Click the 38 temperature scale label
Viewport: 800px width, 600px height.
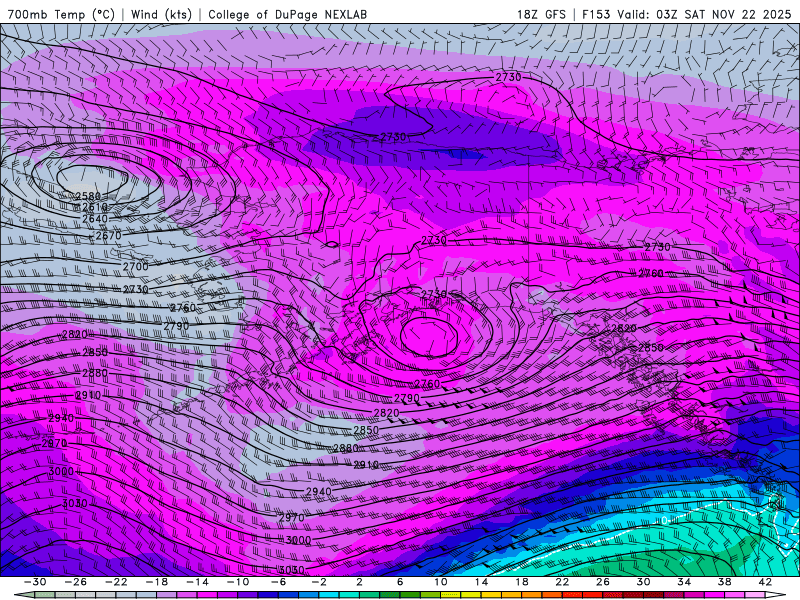click(x=724, y=582)
